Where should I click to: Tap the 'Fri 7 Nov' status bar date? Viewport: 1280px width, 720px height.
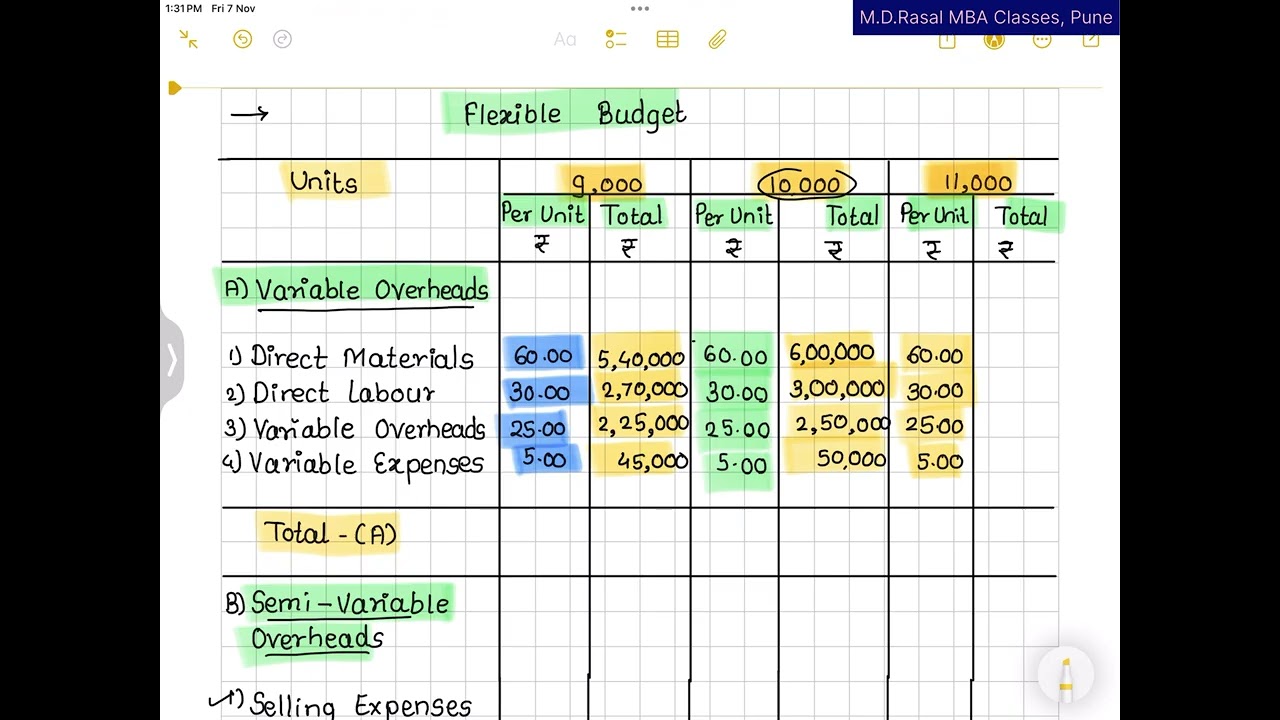coord(233,8)
